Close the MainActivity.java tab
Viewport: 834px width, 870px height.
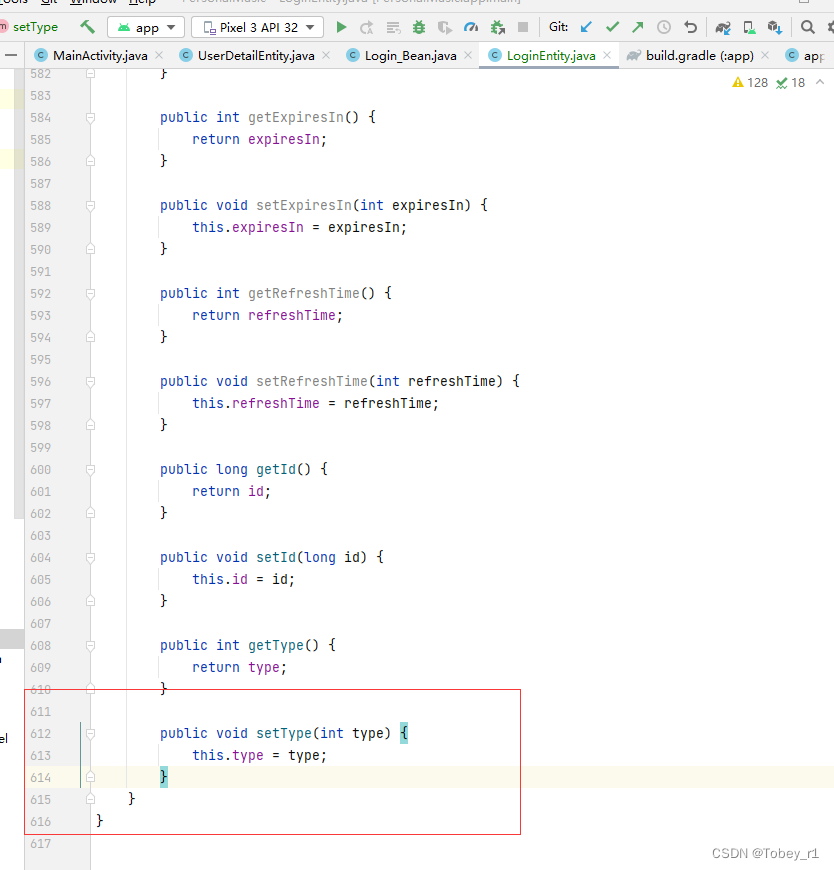point(159,55)
